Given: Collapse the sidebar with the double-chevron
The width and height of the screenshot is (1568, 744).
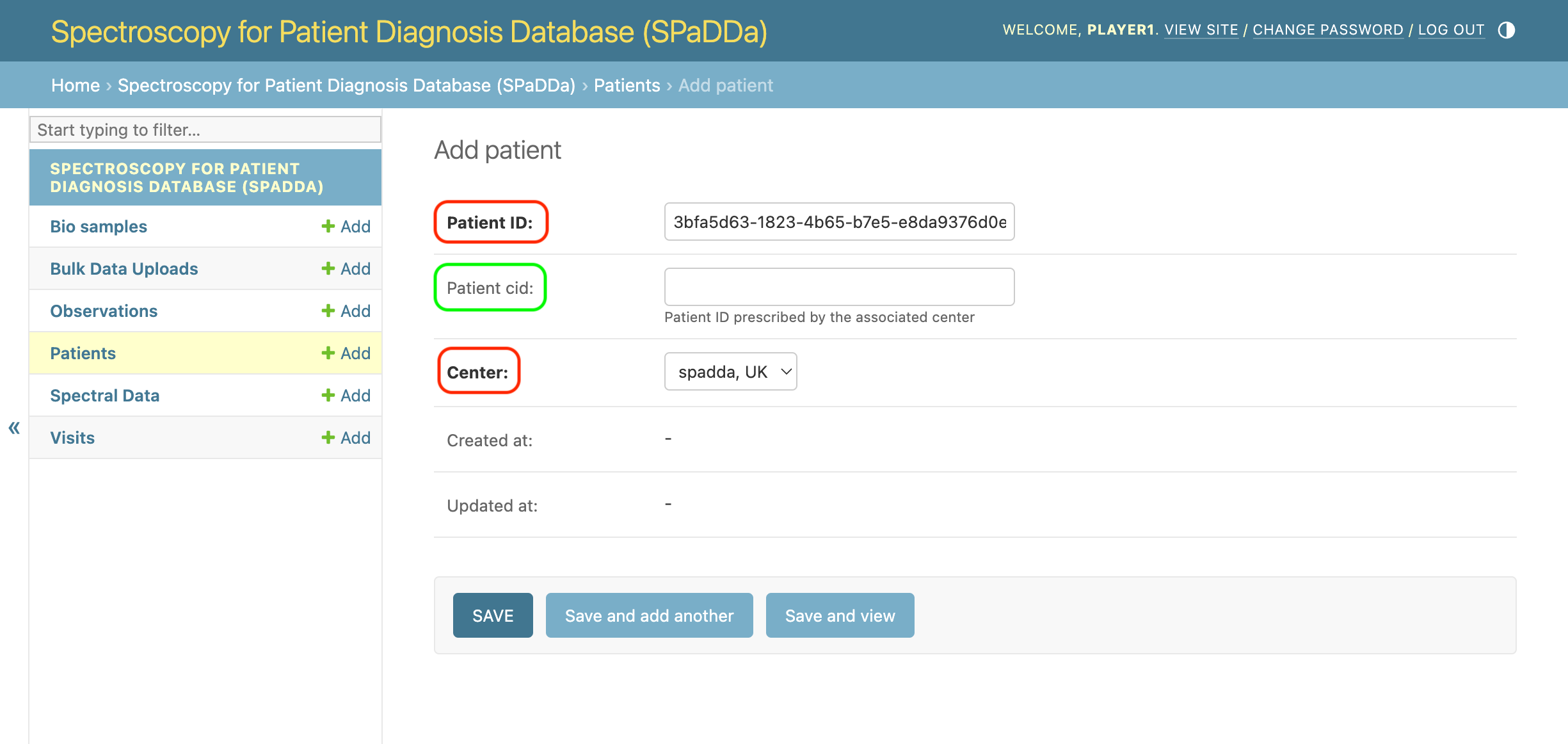Looking at the screenshot, I should pos(14,427).
